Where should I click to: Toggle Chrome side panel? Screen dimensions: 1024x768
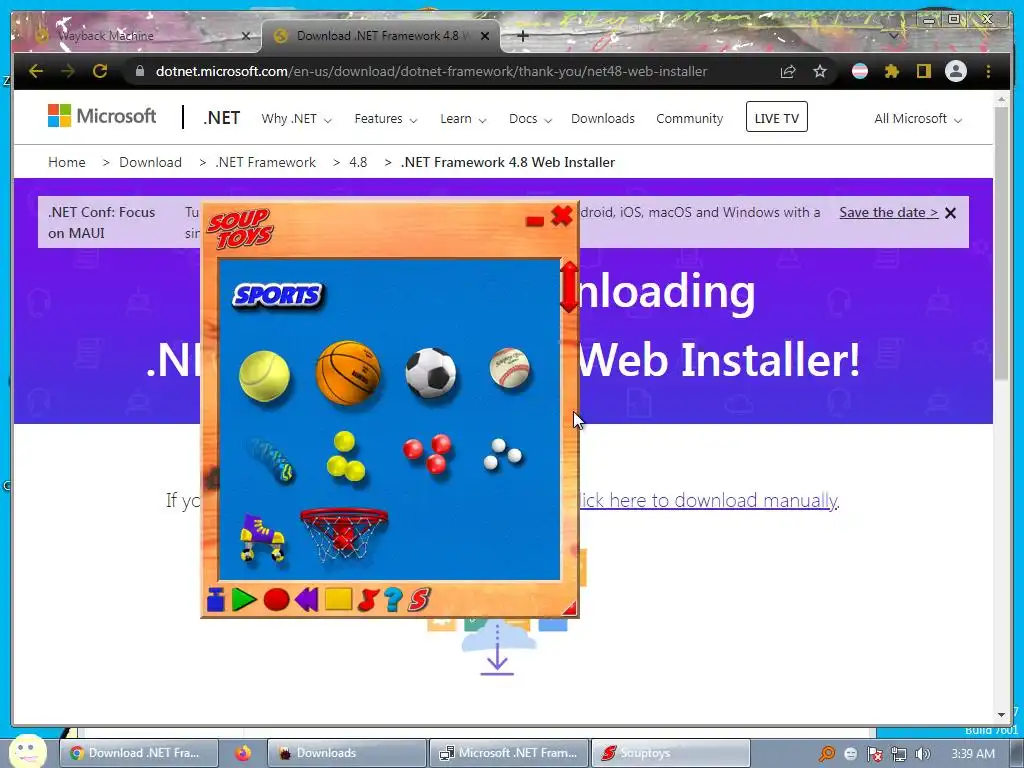coord(923,71)
